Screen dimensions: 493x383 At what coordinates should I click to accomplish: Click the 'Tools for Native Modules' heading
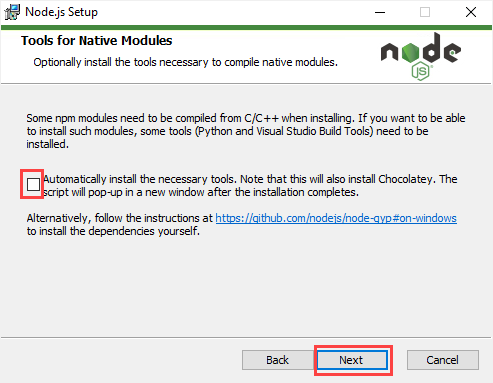[x=97, y=41]
